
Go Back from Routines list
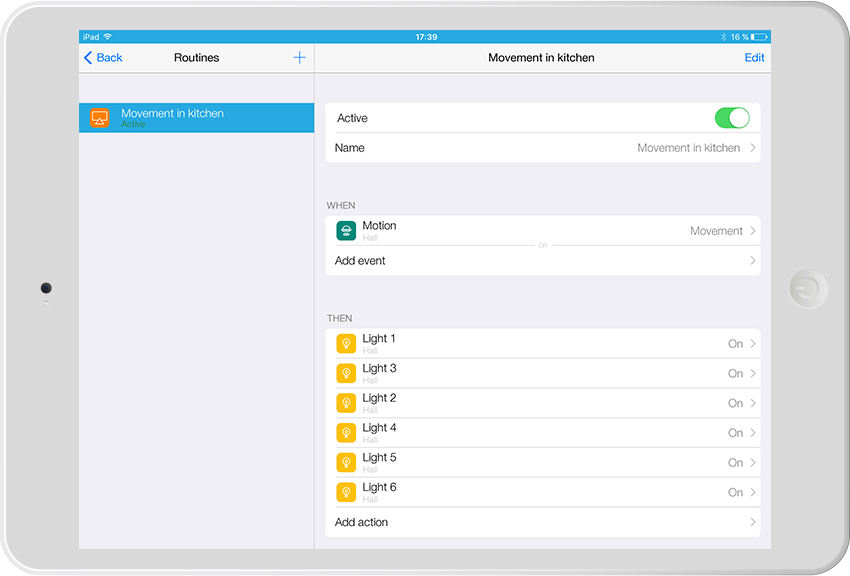(103, 58)
